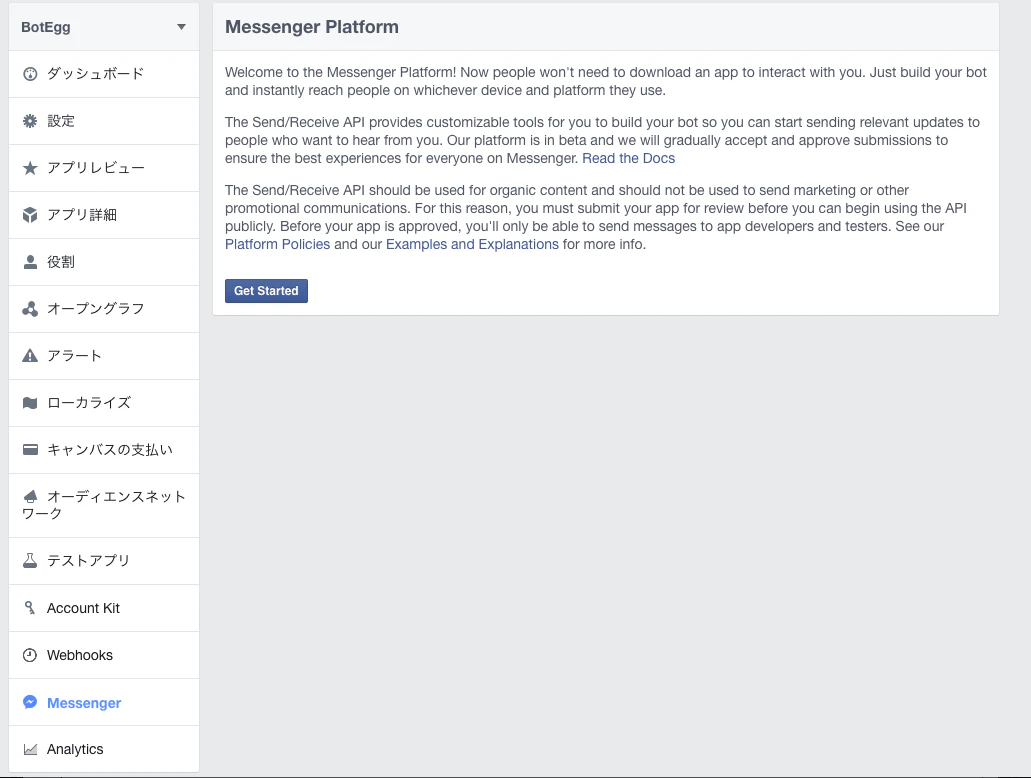1031x778 pixels.
Task: Click the person icon beside 役割
Action: (x=30, y=262)
